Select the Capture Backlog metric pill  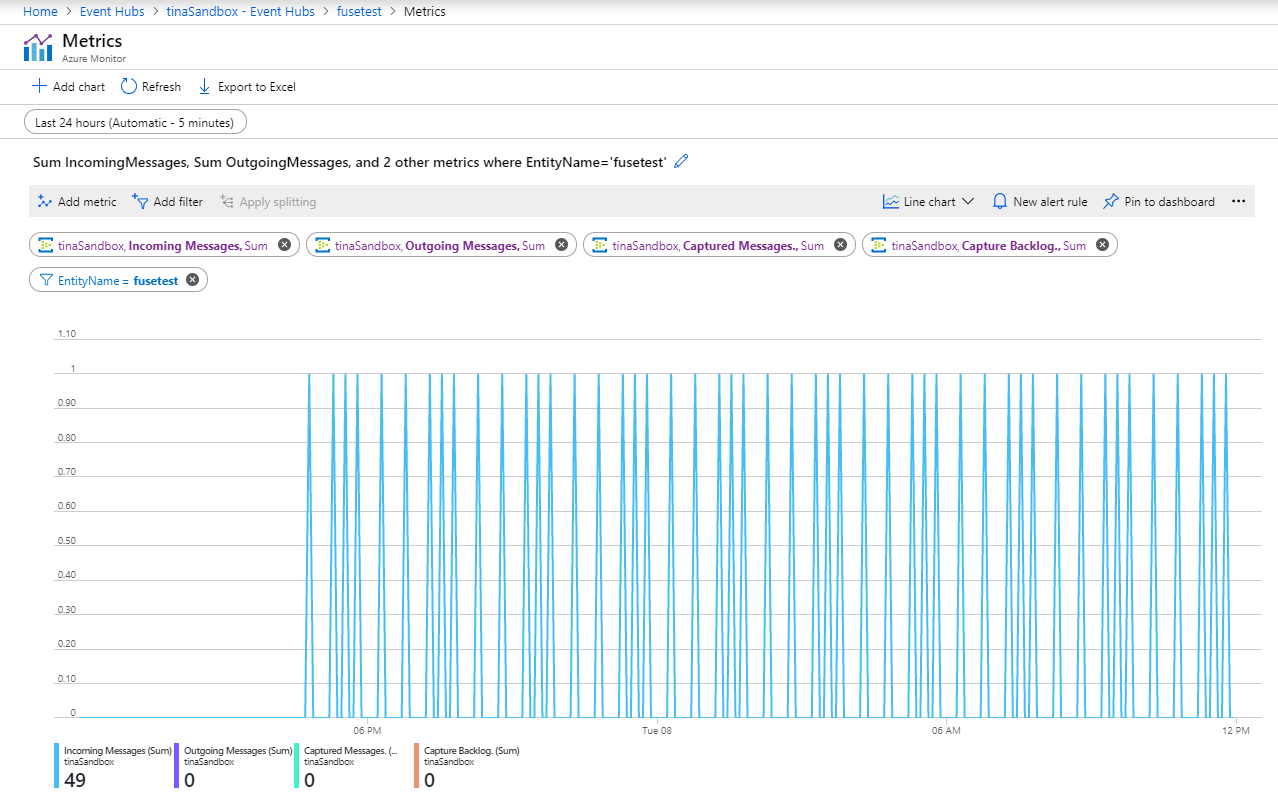[x=990, y=245]
